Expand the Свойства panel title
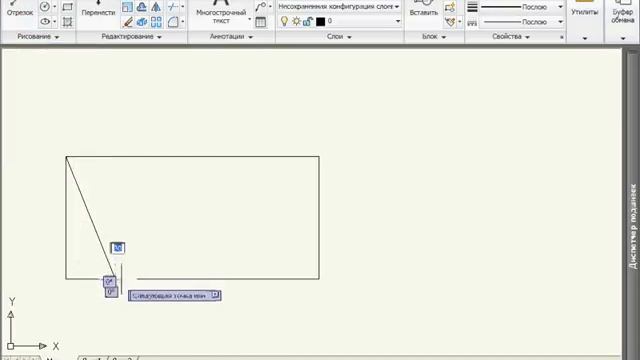Image resolution: width=640 pixels, height=360 pixels. click(511, 37)
